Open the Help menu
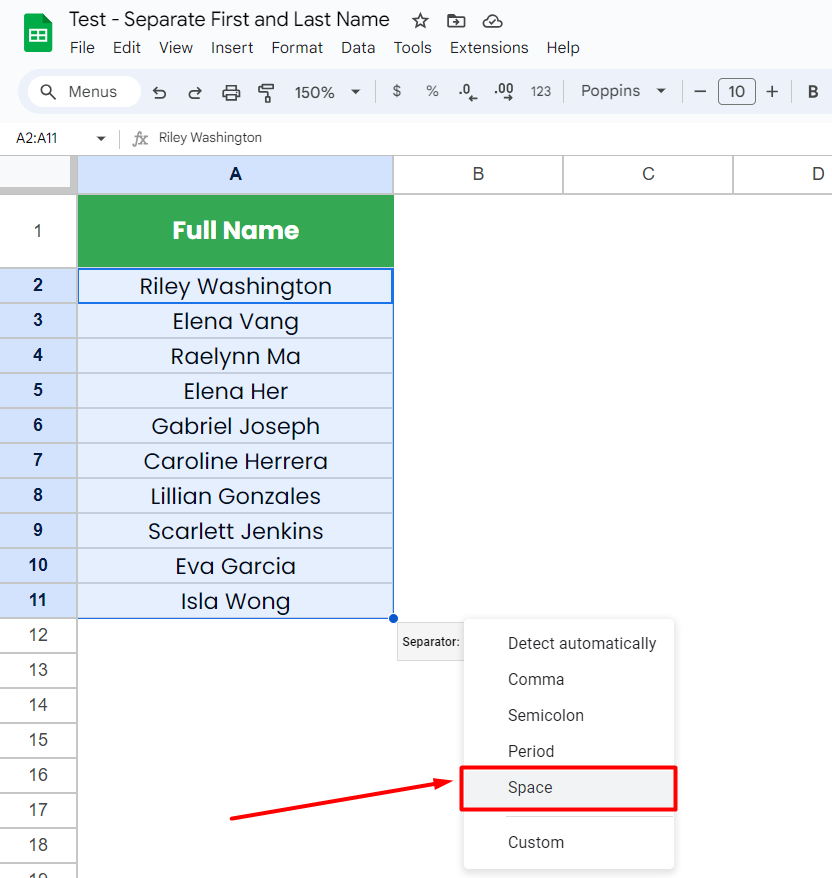The height and width of the screenshot is (878, 832). [563, 48]
